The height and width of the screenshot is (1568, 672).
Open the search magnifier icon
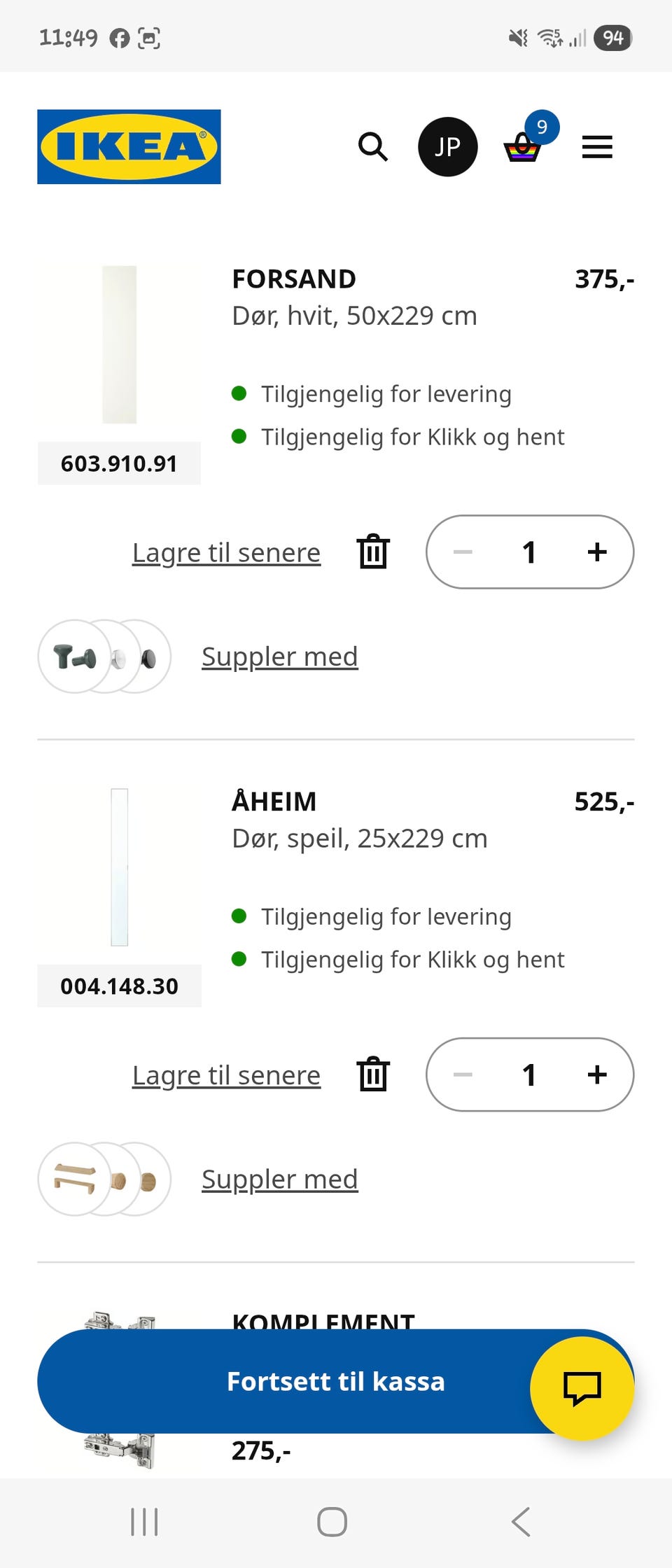tap(372, 147)
